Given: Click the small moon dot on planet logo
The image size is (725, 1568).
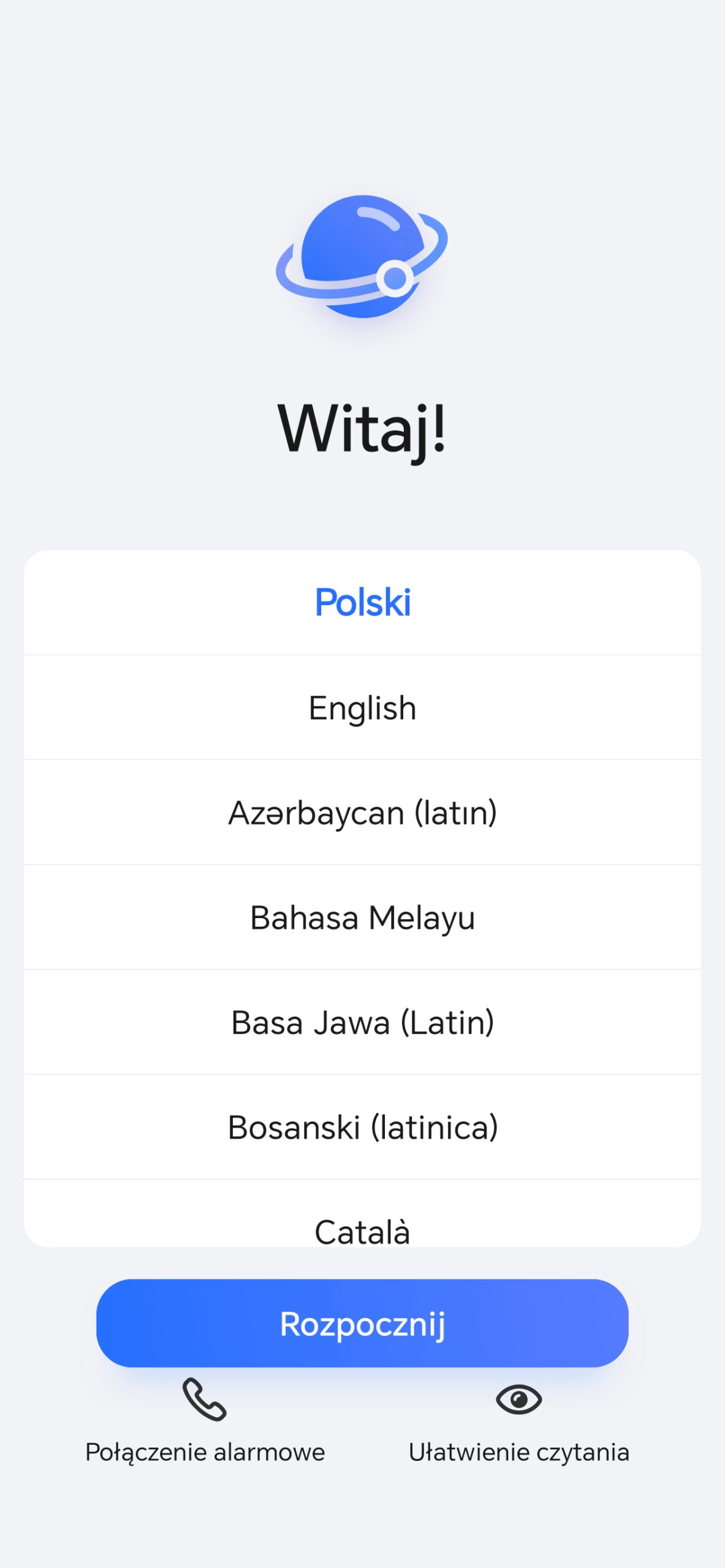Looking at the screenshot, I should click(x=395, y=279).
